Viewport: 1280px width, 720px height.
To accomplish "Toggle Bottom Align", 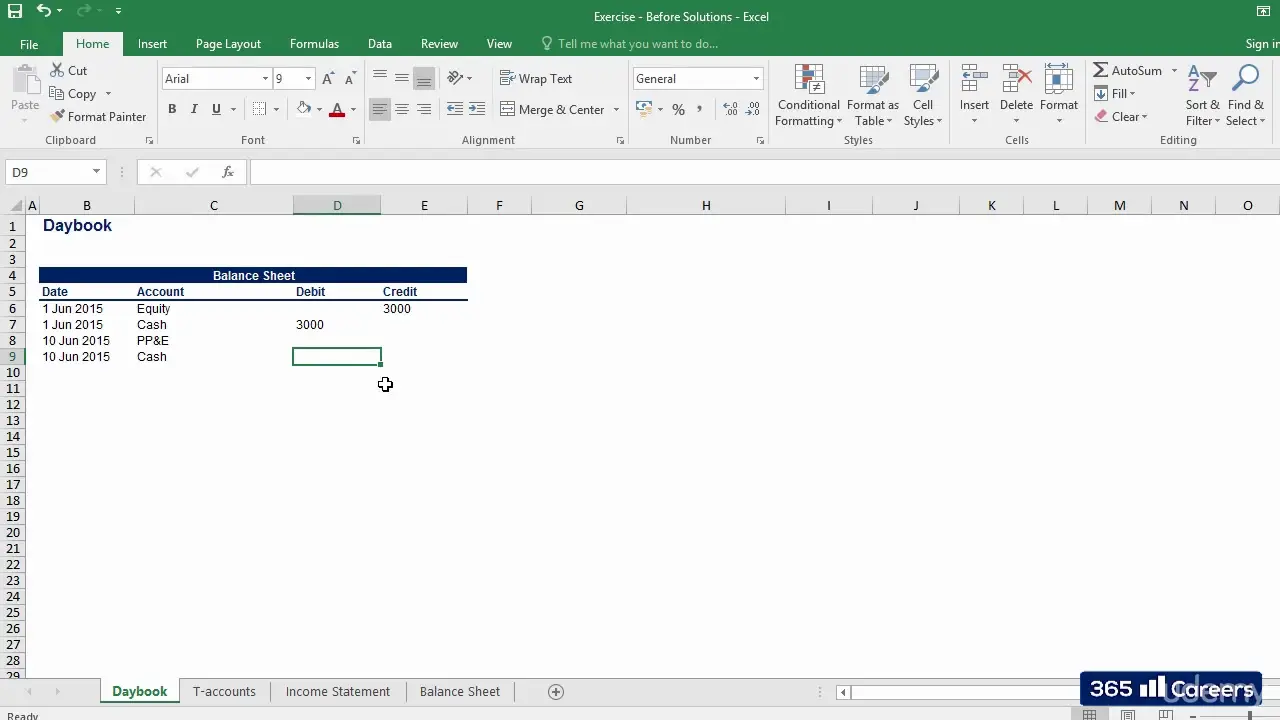I will (x=424, y=78).
